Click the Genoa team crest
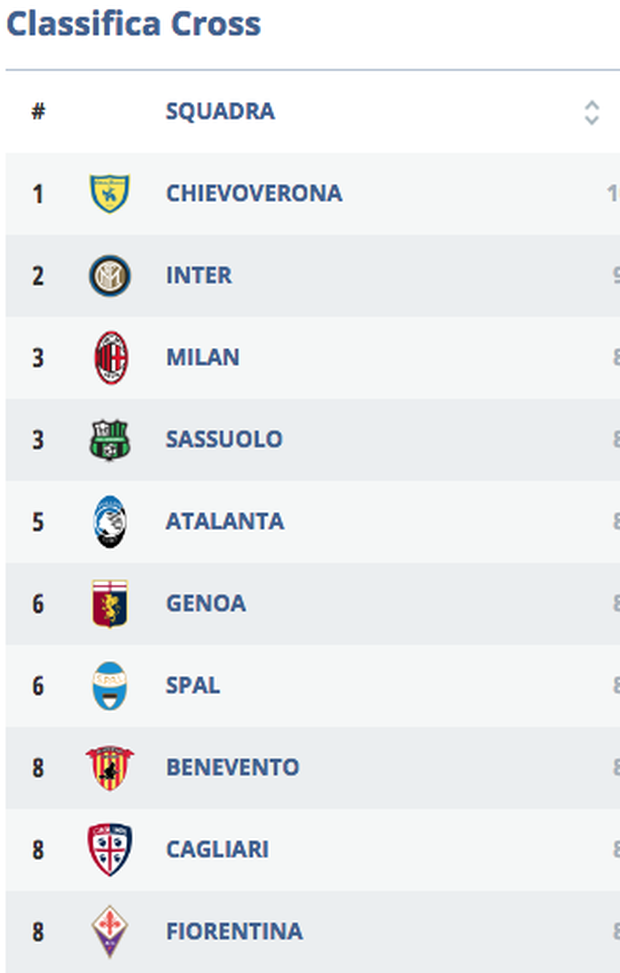620x973 pixels. tap(109, 603)
